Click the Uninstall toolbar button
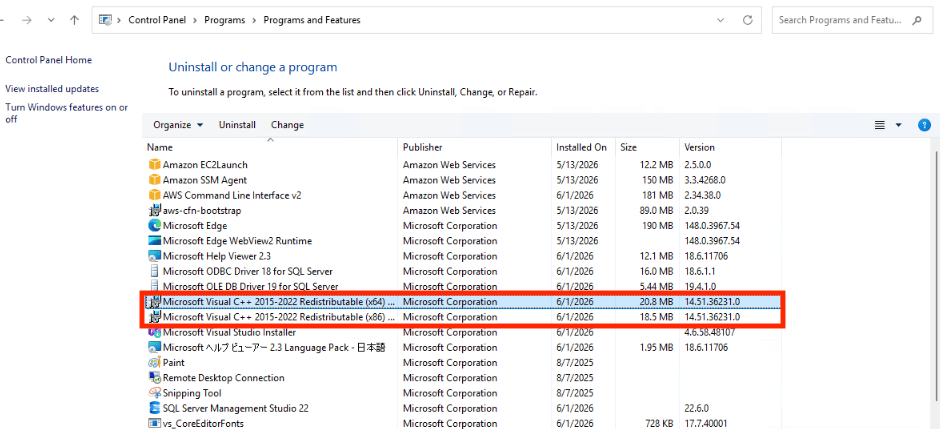The width and height of the screenshot is (940, 429). [237, 125]
